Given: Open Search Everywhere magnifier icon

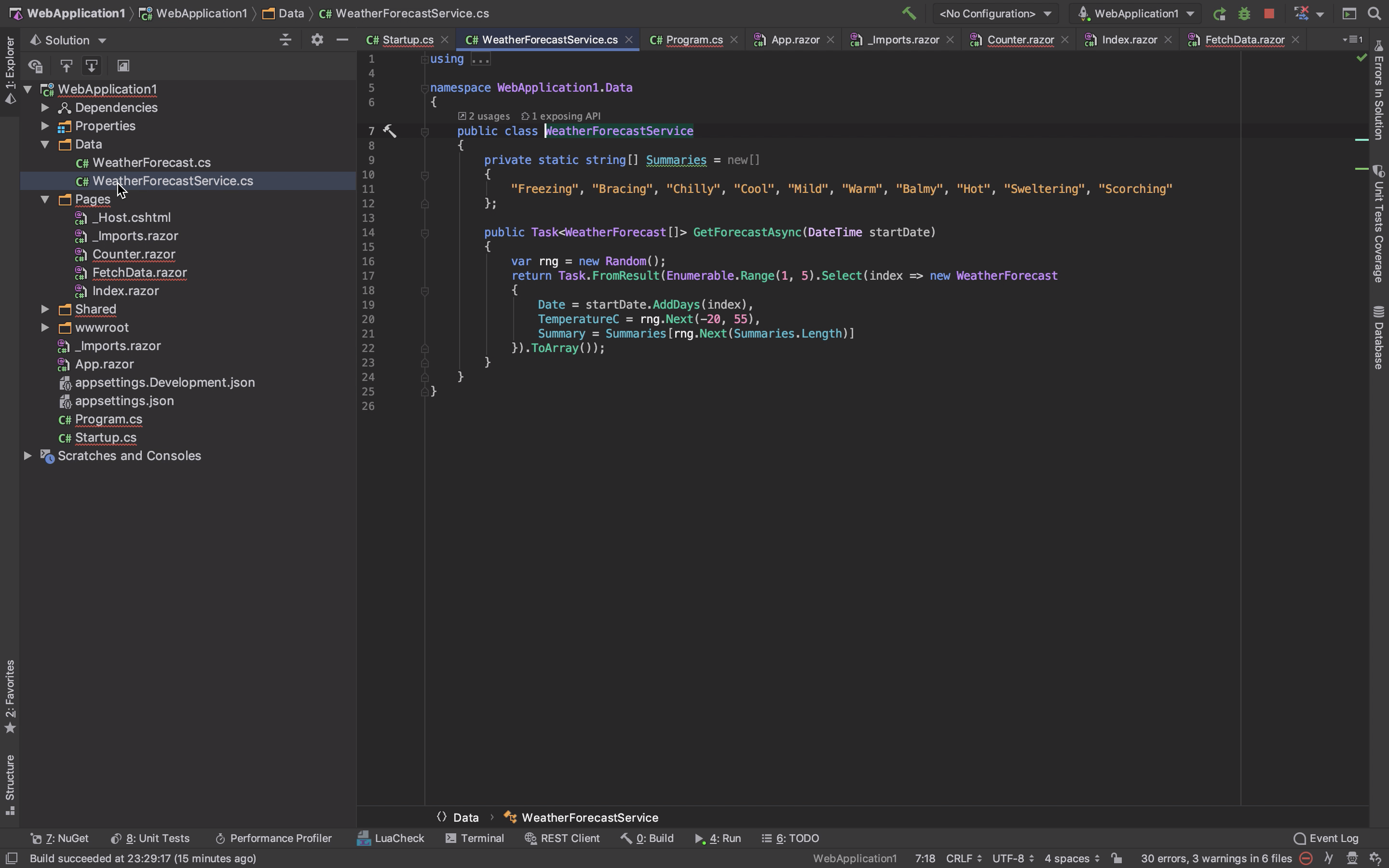Looking at the screenshot, I should 1374,13.
